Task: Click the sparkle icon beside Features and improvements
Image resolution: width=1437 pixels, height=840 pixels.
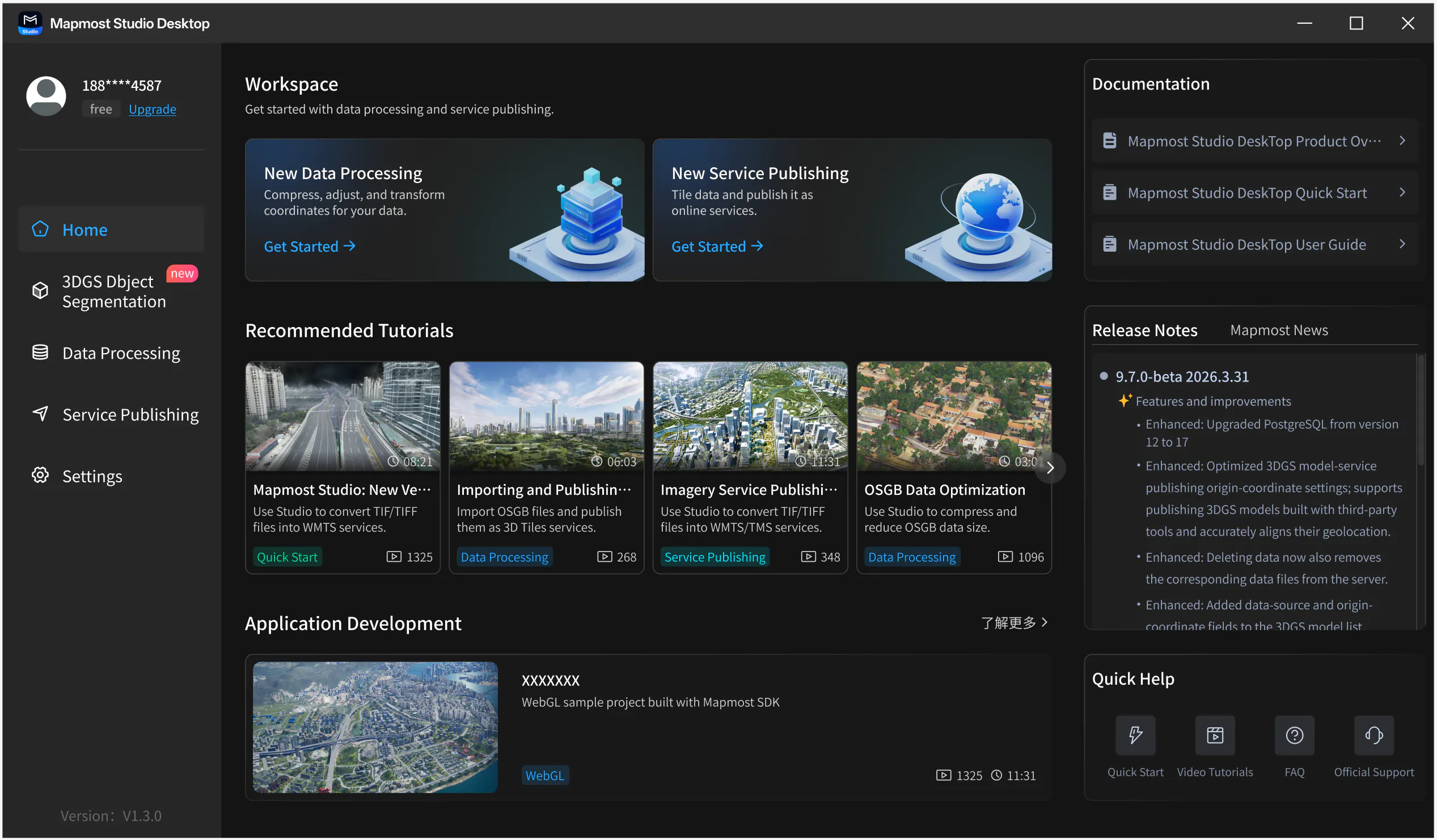Action: coord(1125,401)
